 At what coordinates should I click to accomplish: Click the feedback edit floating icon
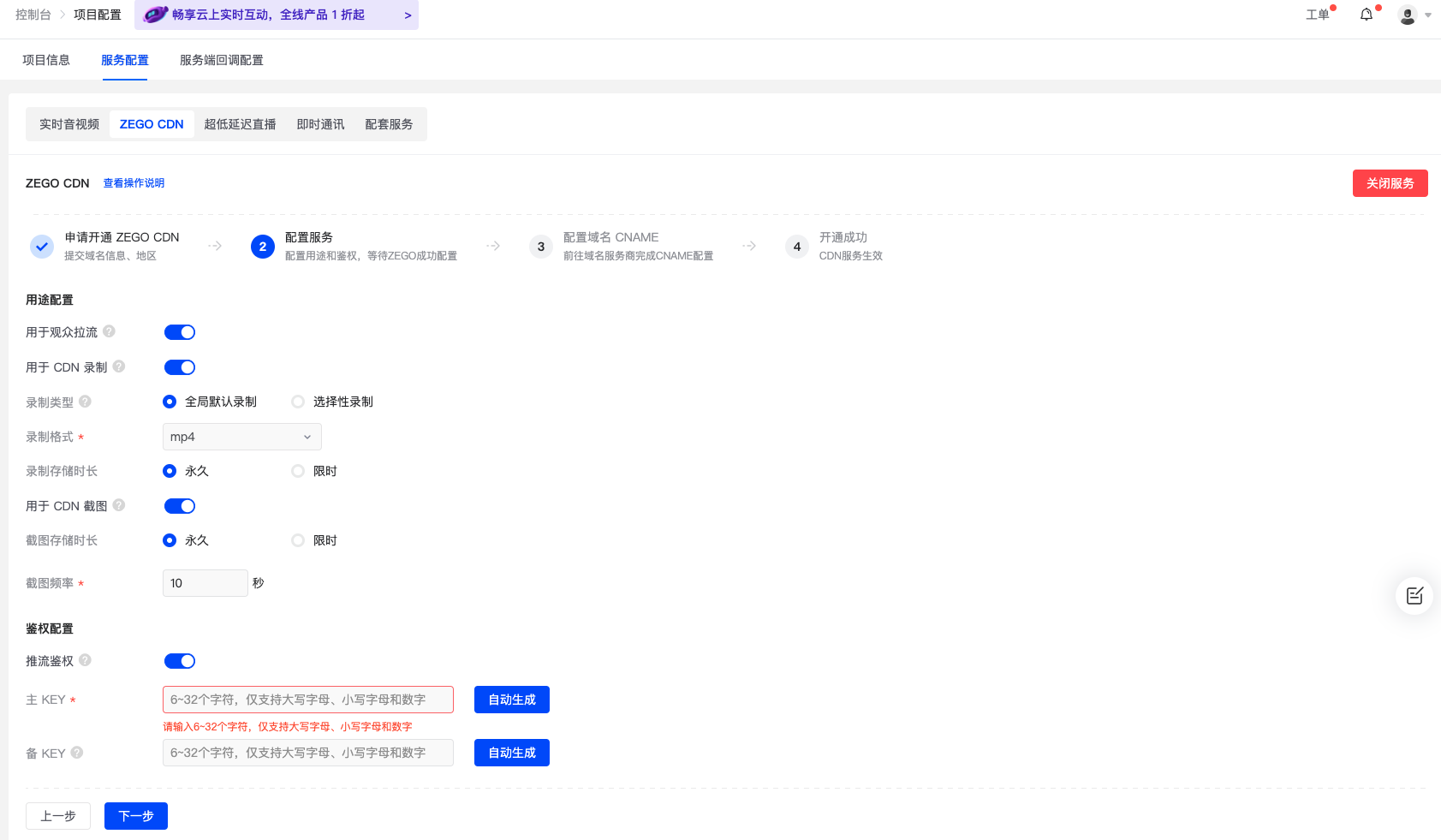click(x=1414, y=595)
